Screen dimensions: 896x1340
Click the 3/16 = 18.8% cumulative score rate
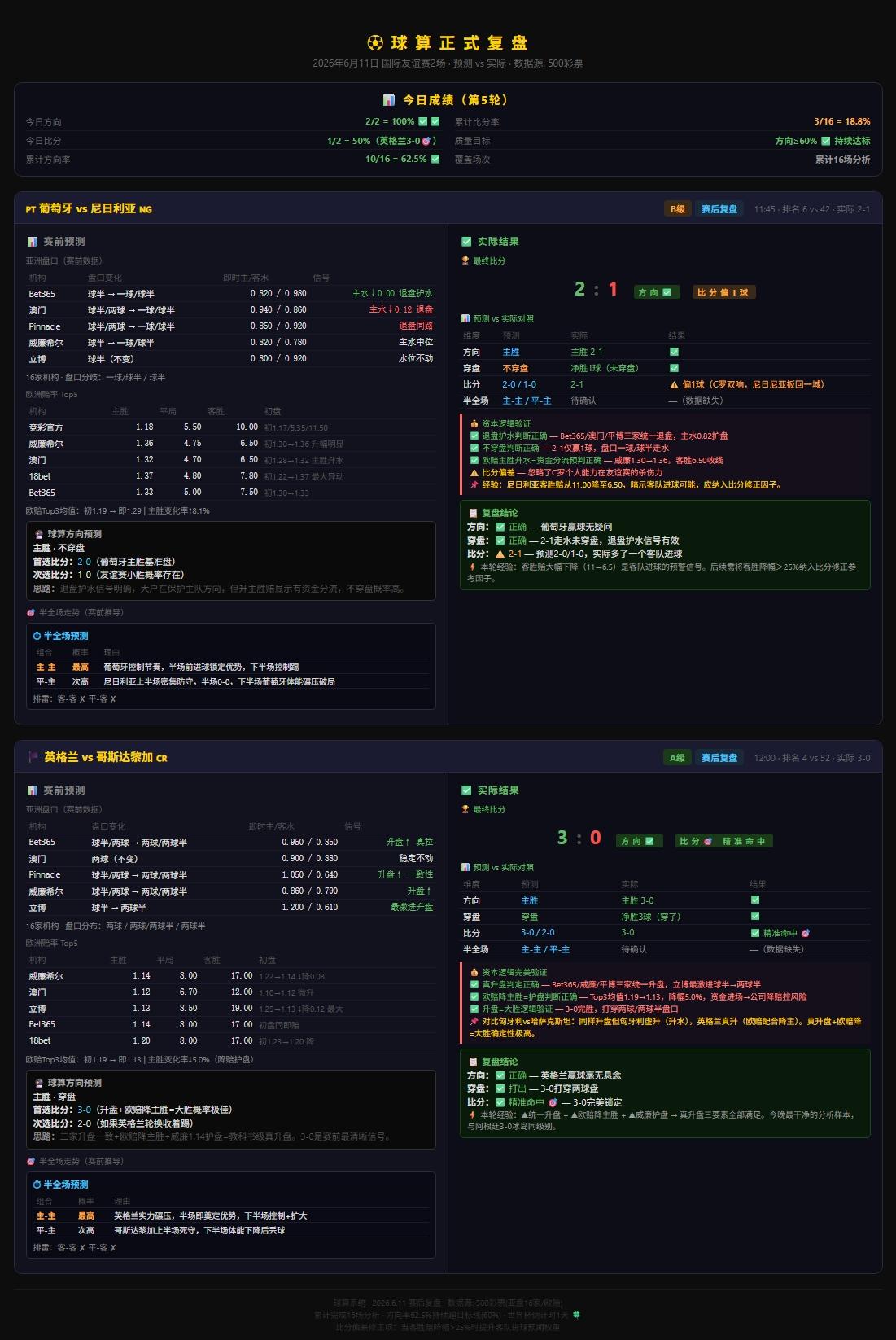(x=842, y=121)
